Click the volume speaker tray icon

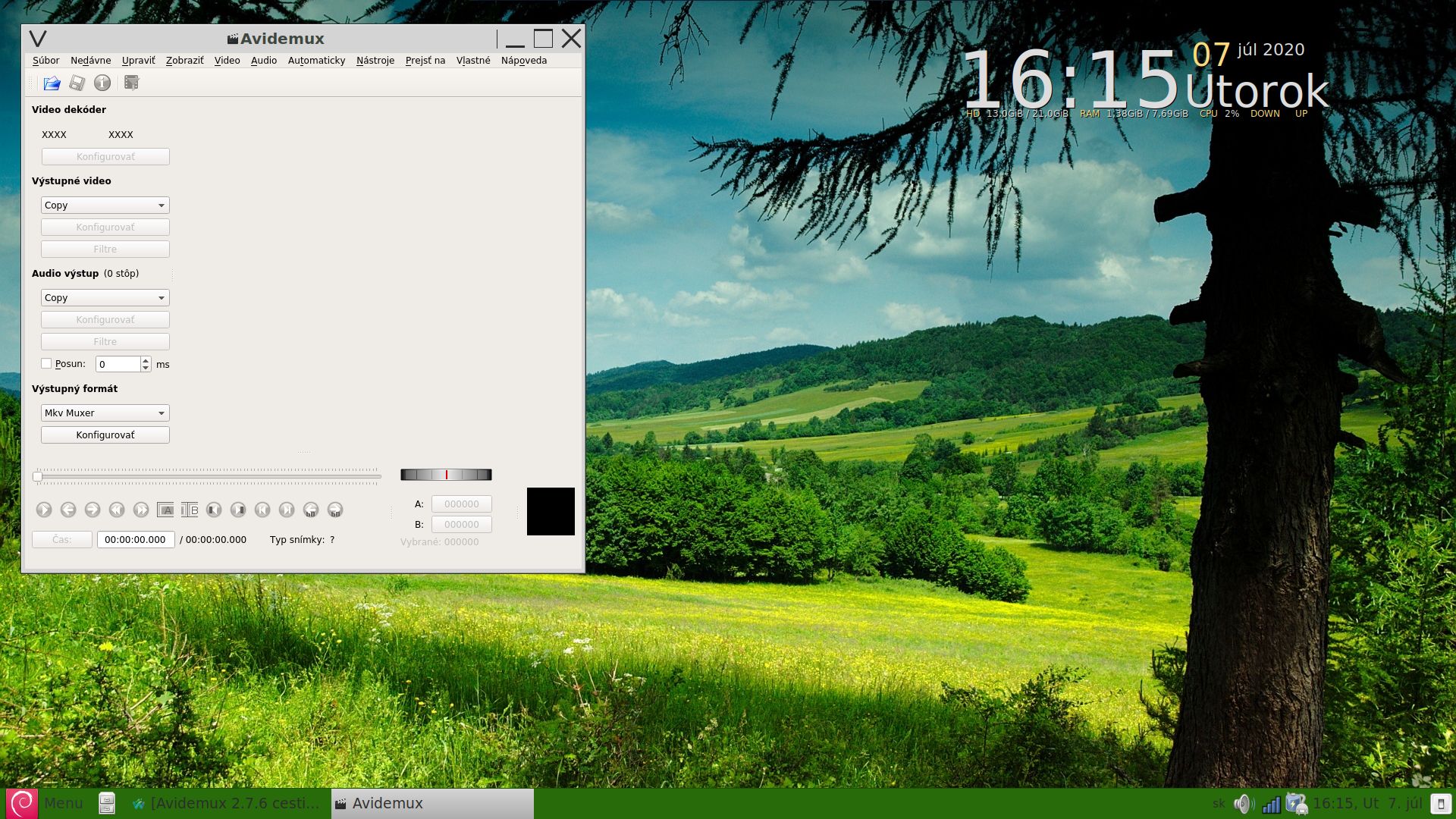tap(1243, 804)
